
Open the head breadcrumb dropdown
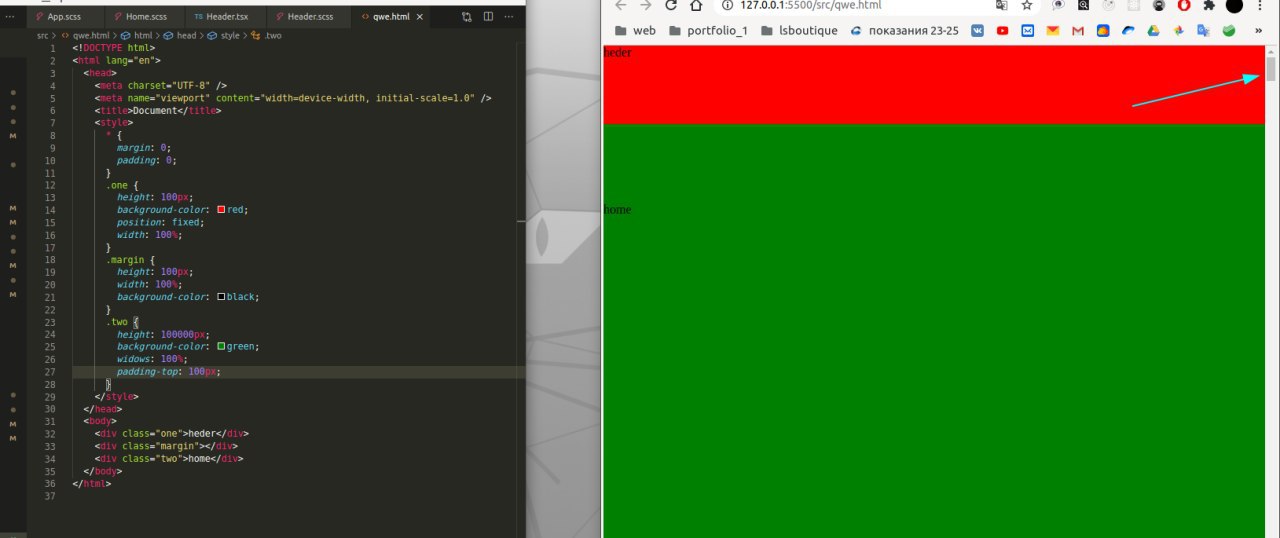(x=178, y=35)
